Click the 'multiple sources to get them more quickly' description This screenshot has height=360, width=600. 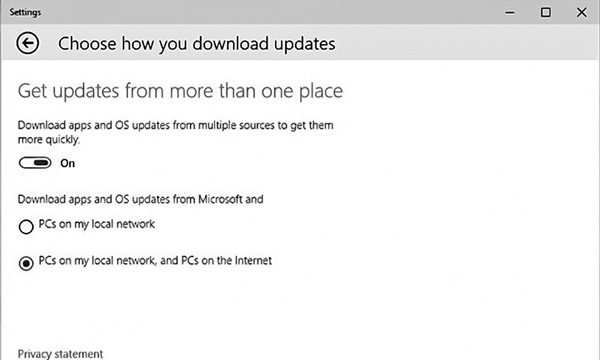(x=176, y=132)
